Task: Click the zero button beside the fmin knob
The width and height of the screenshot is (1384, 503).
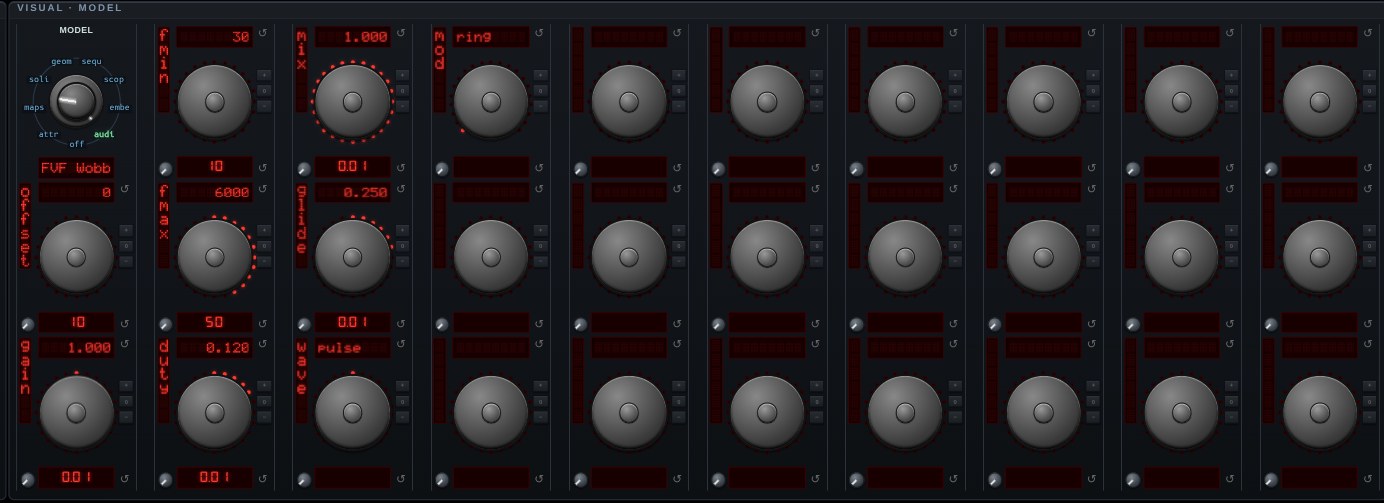Action: click(264, 90)
